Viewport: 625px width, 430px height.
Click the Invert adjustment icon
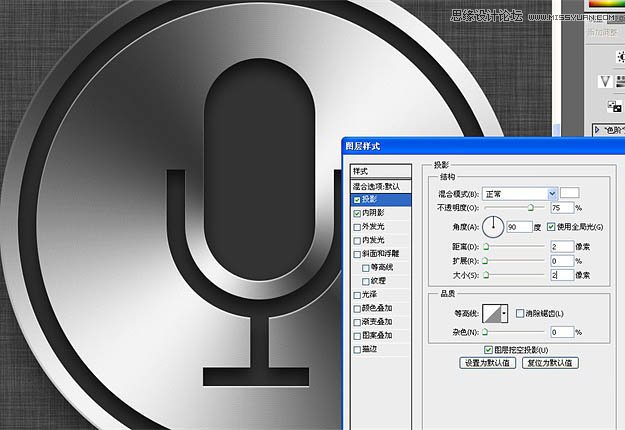point(614,106)
